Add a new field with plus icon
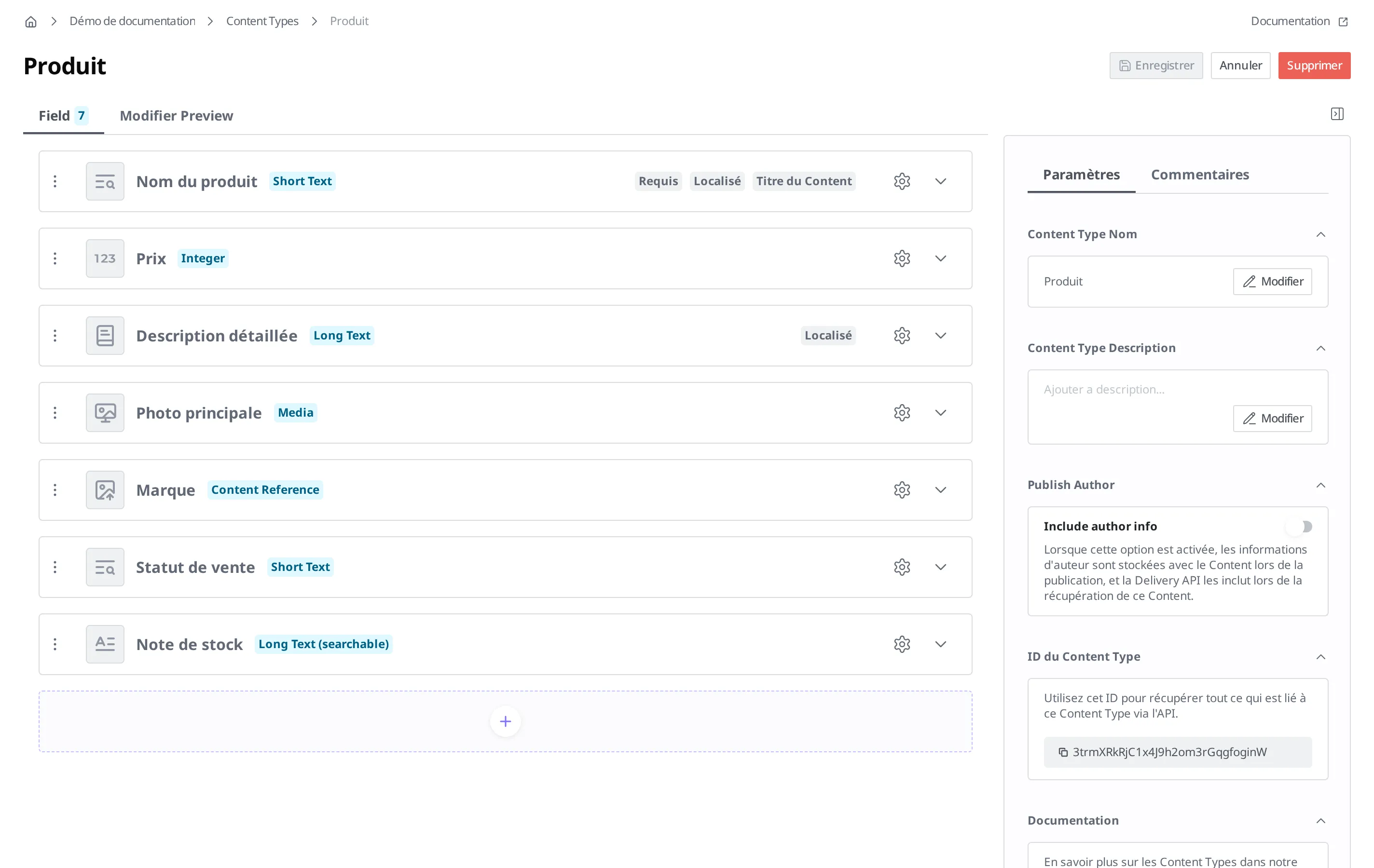Image resolution: width=1374 pixels, height=868 pixels. click(x=505, y=721)
